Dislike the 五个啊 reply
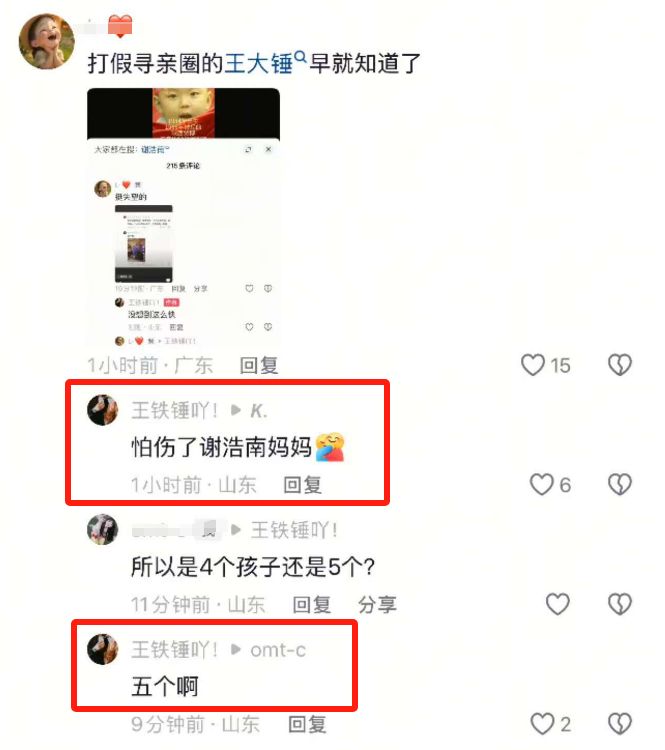The height and width of the screenshot is (750, 665). coord(620,724)
